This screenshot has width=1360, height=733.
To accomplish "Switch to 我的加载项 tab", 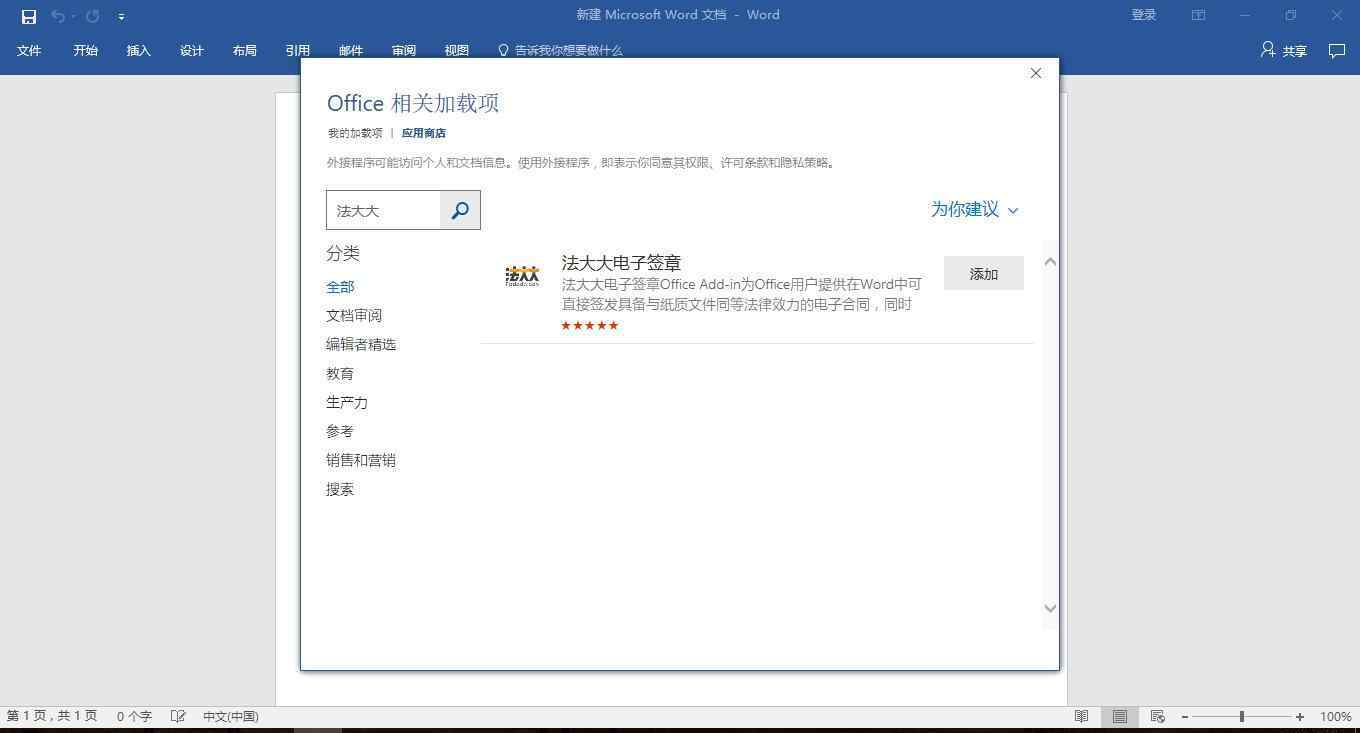I will click(355, 133).
